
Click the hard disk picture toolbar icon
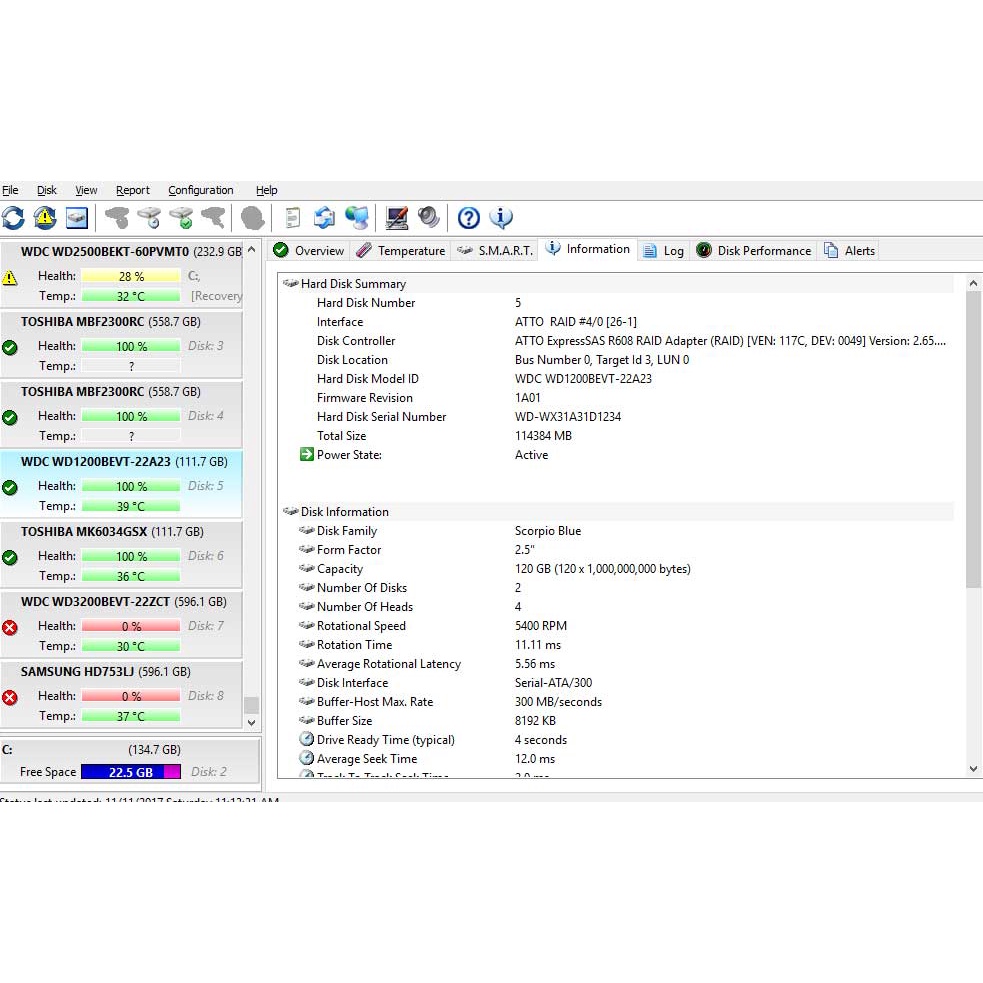pos(77,218)
